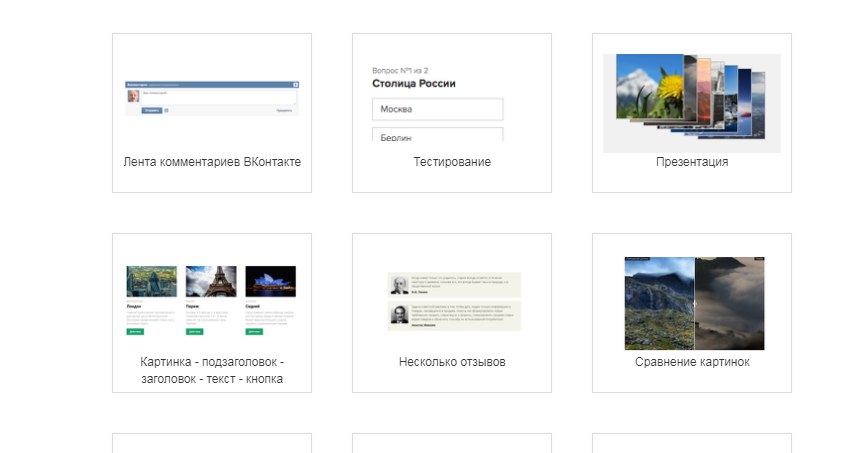Click the Несколько отзывов label
Screen dimensions: 848x453
(452, 362)
